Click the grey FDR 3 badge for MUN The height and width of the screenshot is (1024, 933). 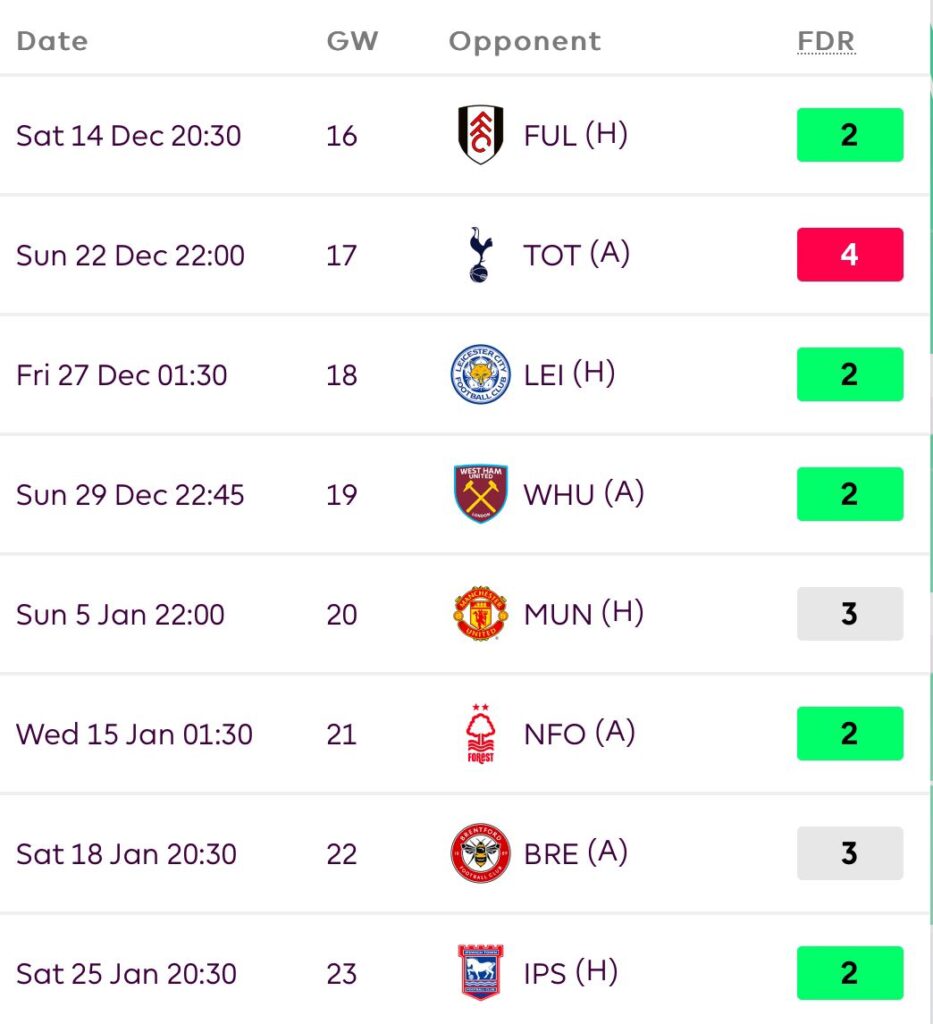849,614
